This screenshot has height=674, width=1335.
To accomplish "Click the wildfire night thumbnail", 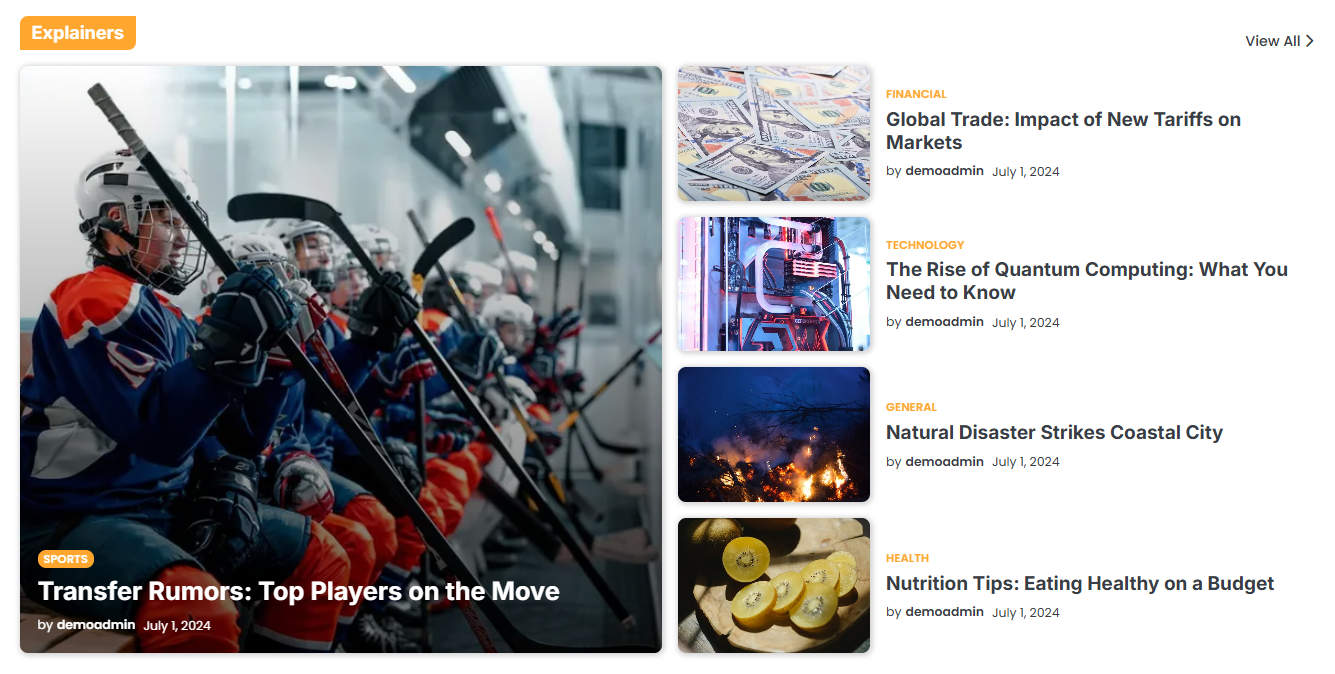I will click(x=774, y=435).
